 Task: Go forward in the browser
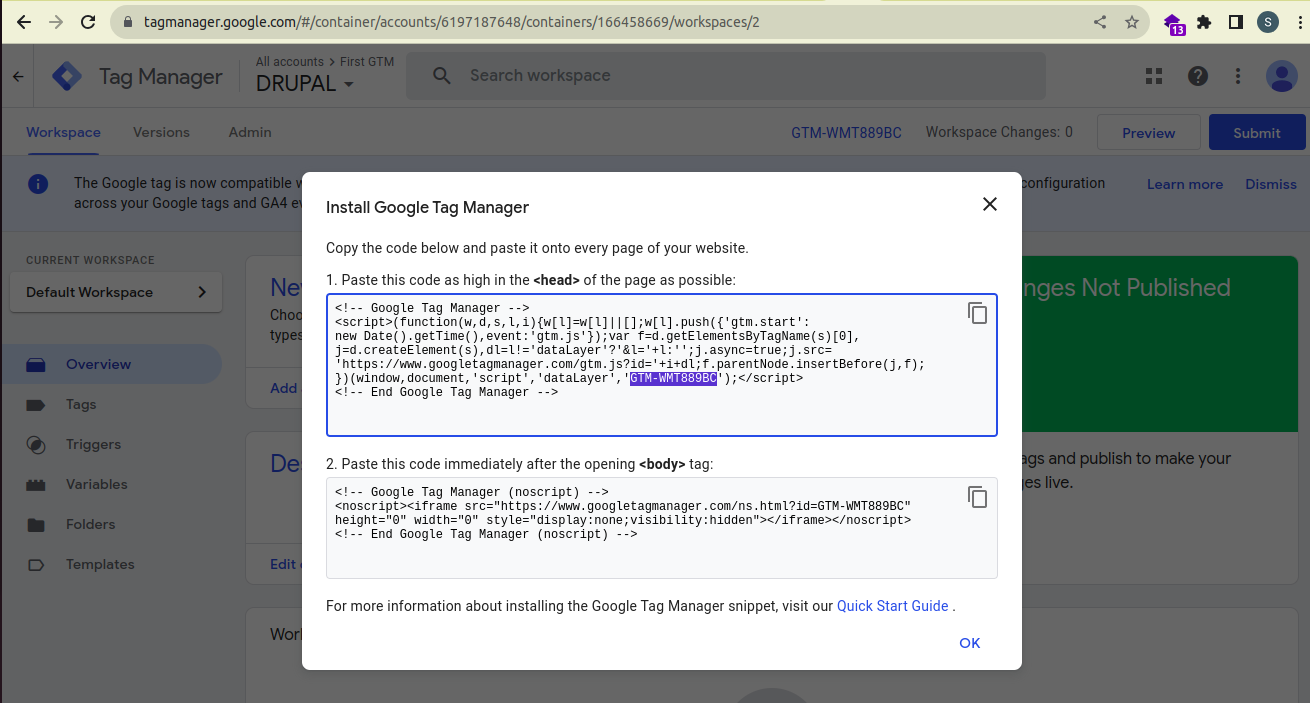coord(56,21)
